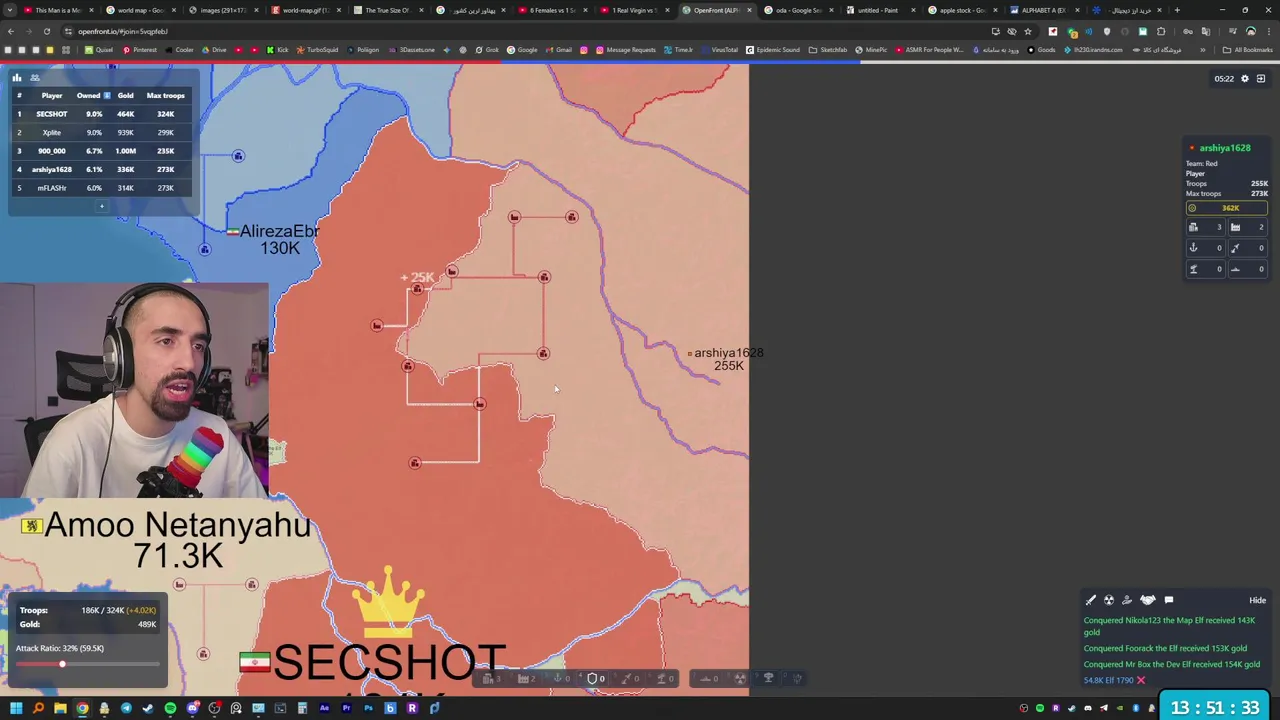Open a new browser tab
1280x720 pixels.
[1177, 10]
